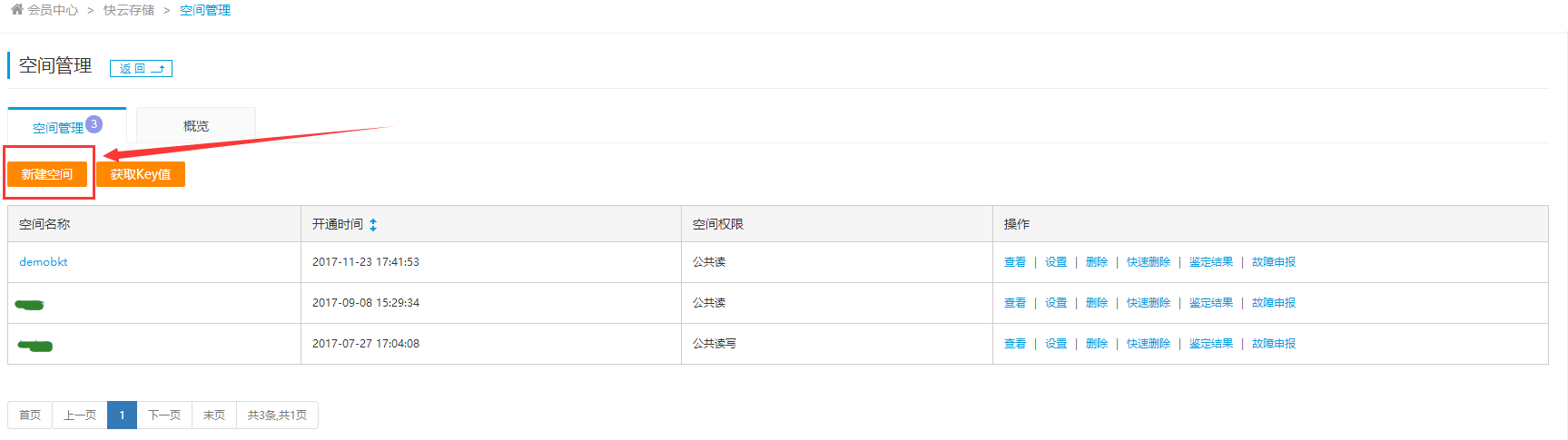Image resolution: width=1568 pixels, height=440 pixels.
Task: Click 设置 for the demobkt row
Action: coord(1056,262)
